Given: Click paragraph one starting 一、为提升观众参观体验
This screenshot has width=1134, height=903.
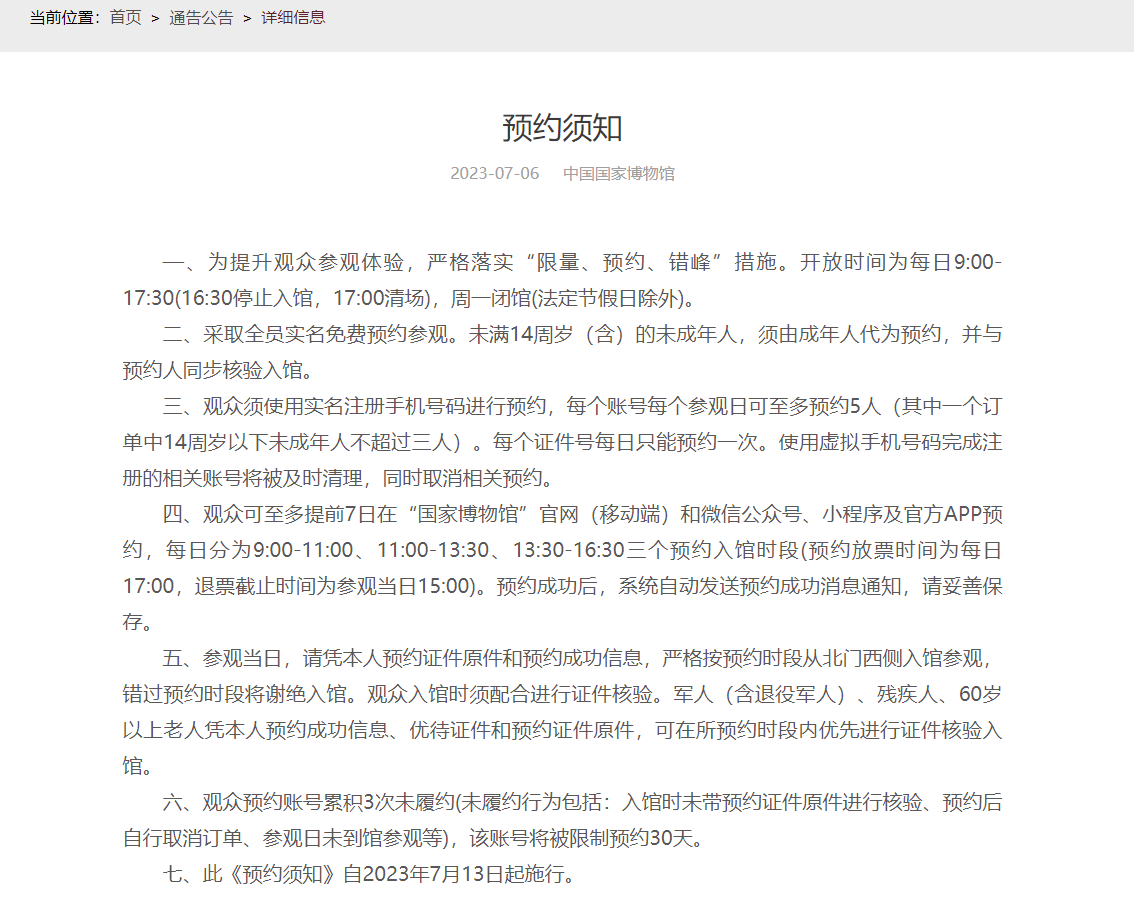Looking at the screenshot, I should tap(563, 280).
